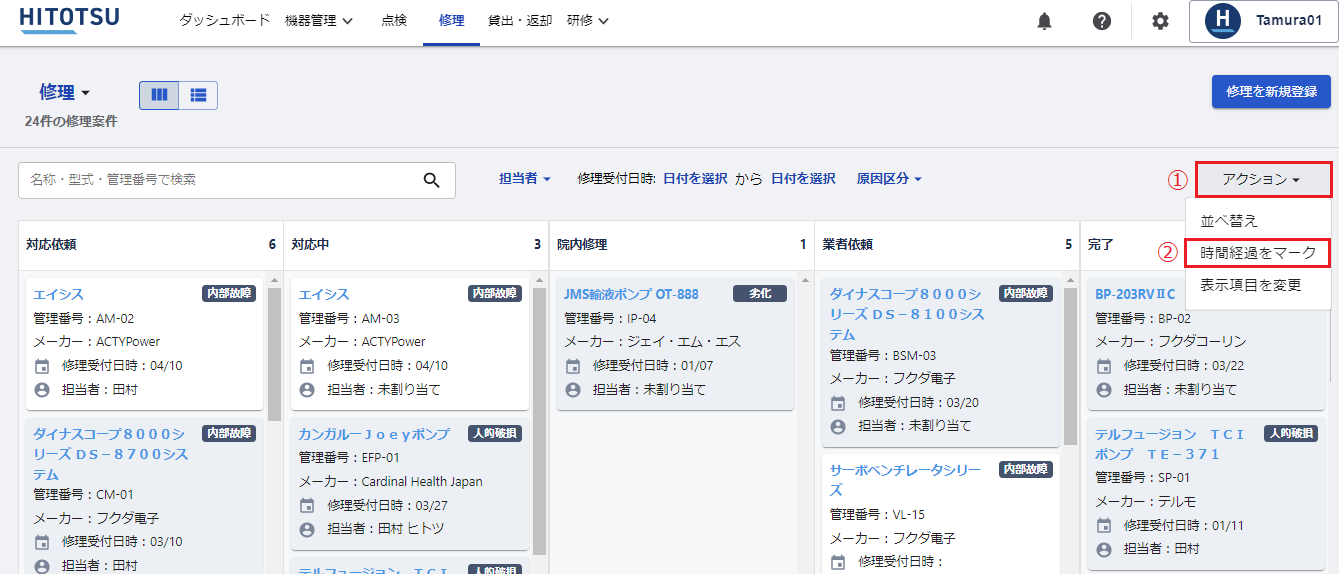Open JMS輸液ポンプ OT-888 card title
This screenshot has width=1339, height=574.
point(631,294)
